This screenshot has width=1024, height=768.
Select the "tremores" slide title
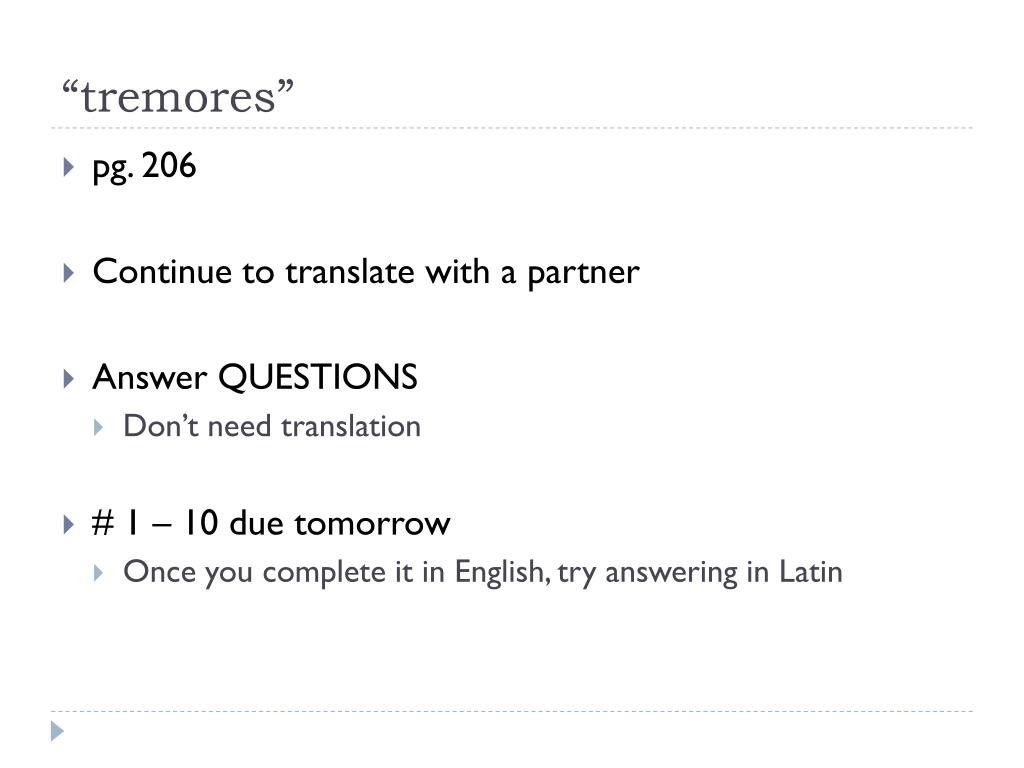178,97
